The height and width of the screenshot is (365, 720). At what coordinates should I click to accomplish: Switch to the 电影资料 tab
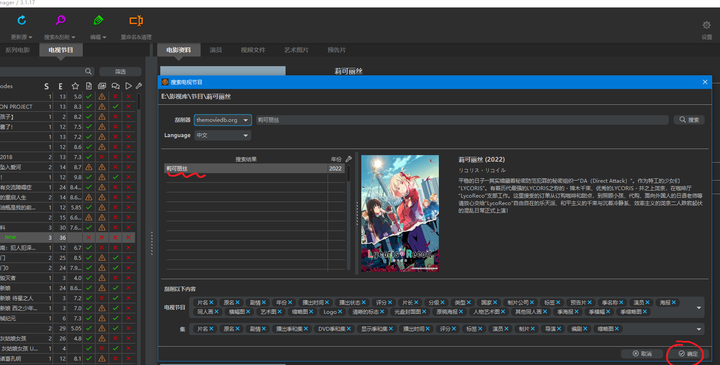click(x=179, y=50)
